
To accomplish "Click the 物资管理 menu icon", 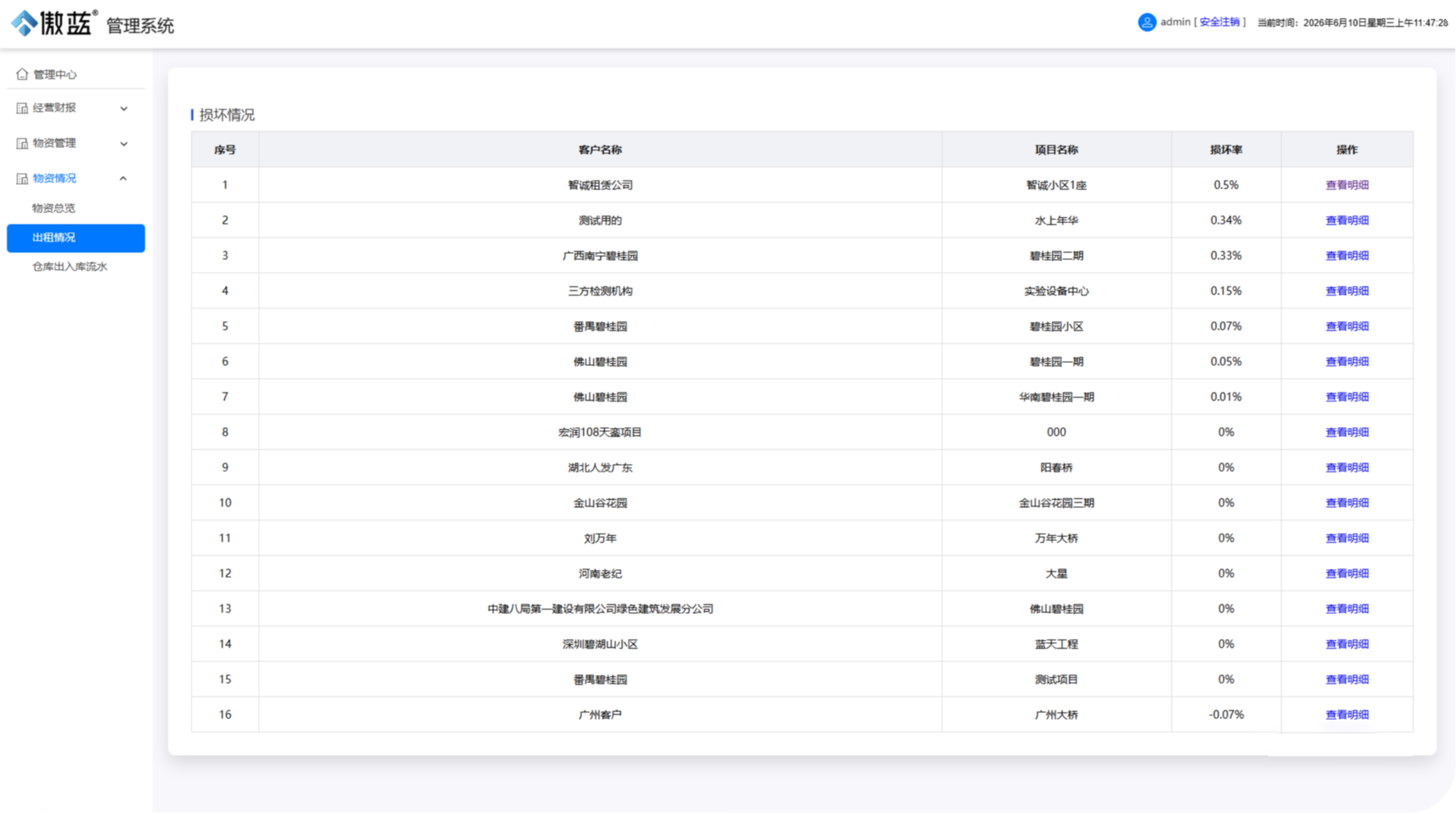I will click(21, 144).
